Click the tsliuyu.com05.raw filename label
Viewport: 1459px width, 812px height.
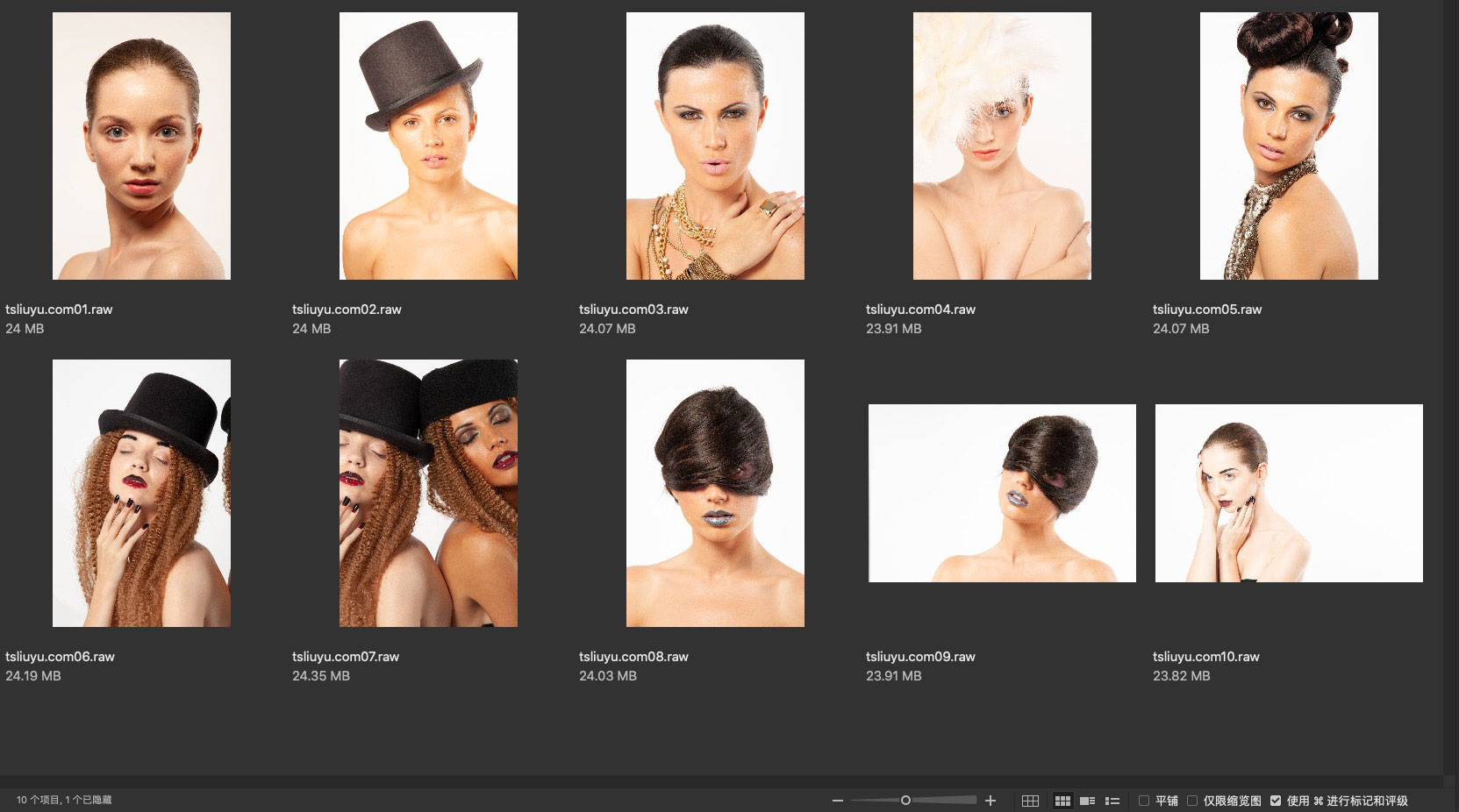pos(1207,310)
